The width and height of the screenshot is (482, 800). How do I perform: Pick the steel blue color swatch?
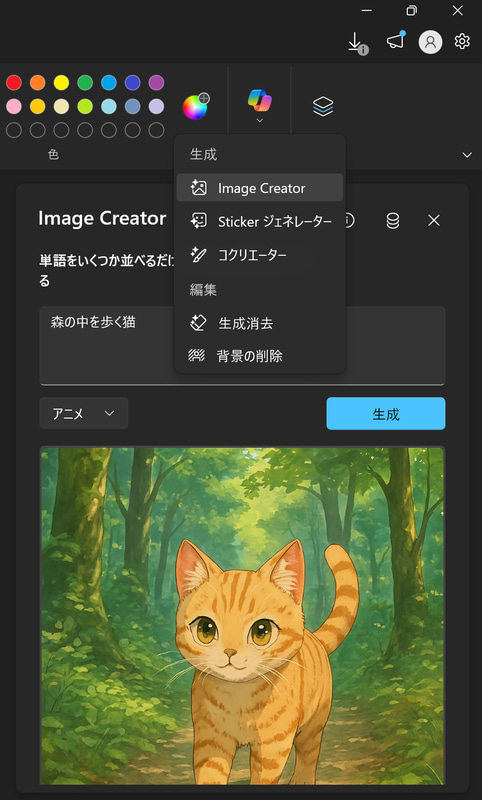(x=133, y=106)
